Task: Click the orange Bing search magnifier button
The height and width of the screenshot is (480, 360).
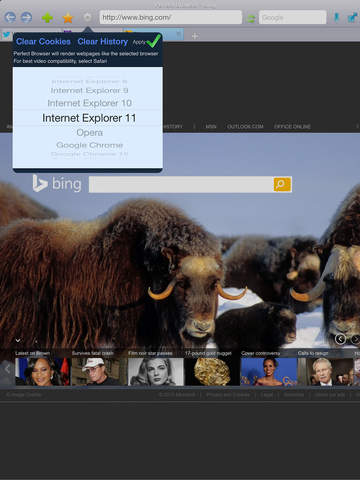Action: [x=282, y=184]
